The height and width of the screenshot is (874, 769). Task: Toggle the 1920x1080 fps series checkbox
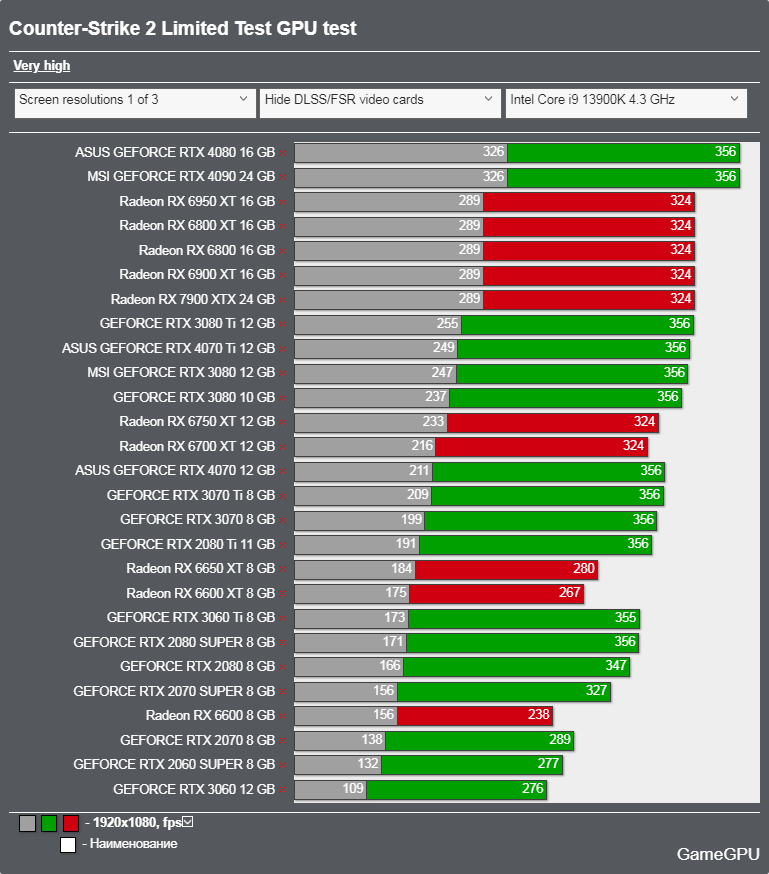point(188,822)
